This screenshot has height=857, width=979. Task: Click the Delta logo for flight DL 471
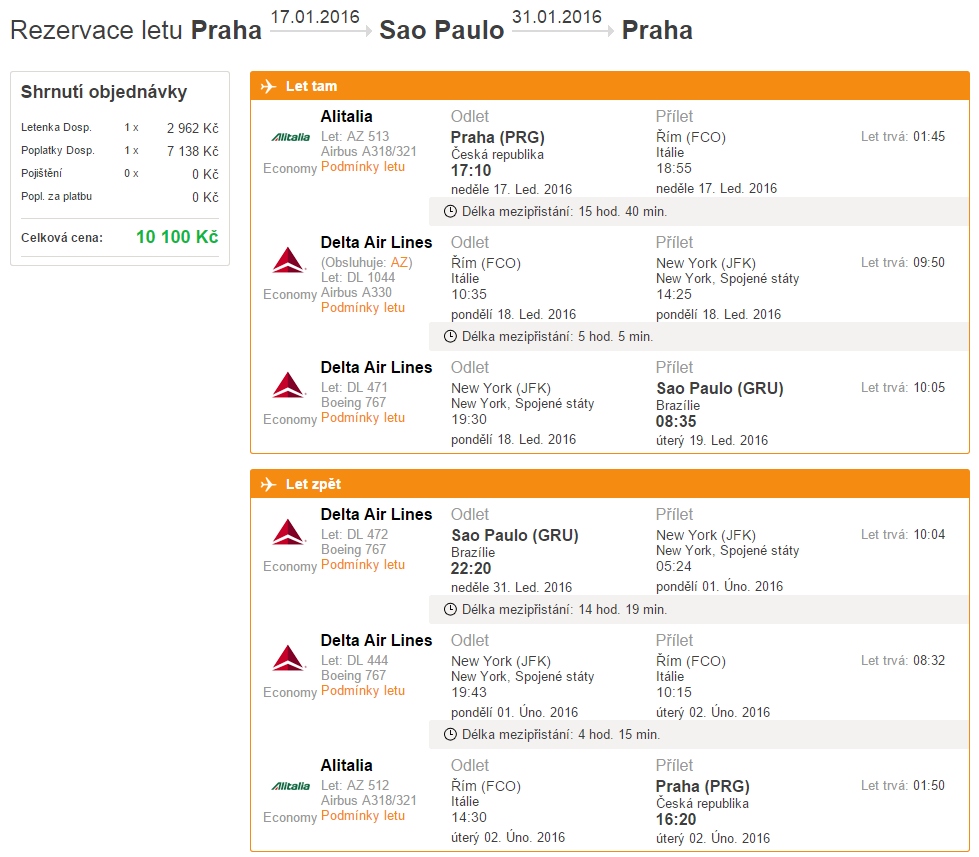[x=288, y=385]
